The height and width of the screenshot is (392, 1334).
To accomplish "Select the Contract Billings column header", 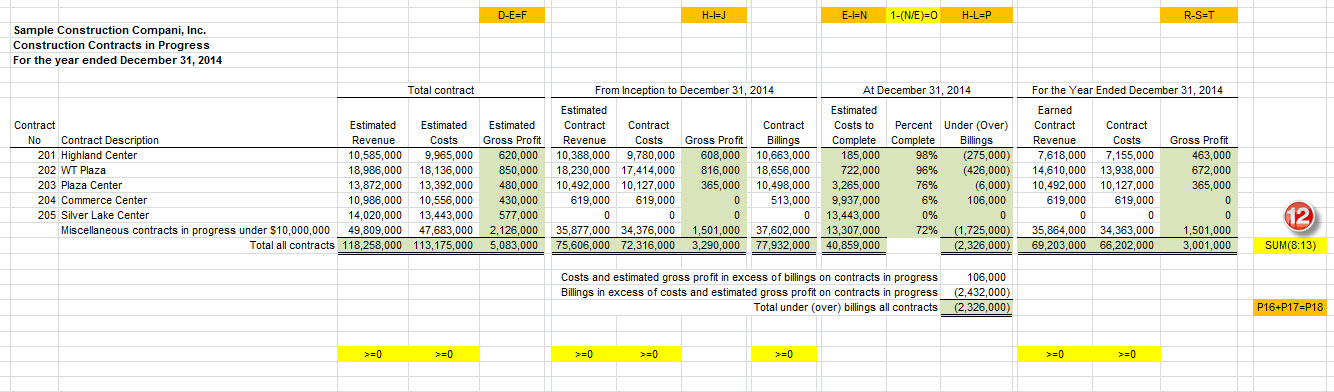I will (x=783, y=133).
